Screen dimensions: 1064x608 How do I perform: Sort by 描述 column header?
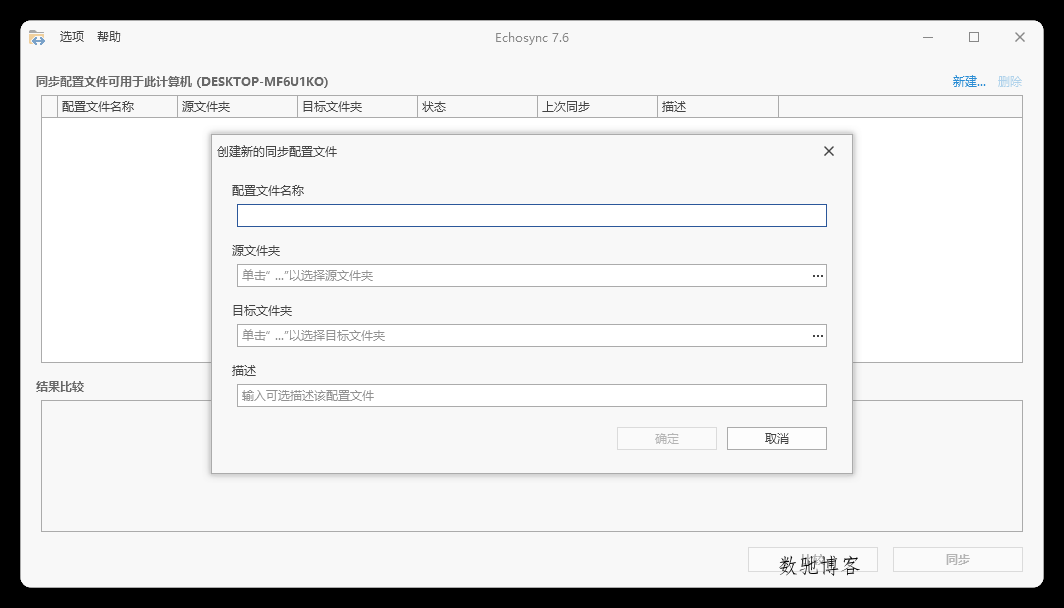tap(718, 107)
